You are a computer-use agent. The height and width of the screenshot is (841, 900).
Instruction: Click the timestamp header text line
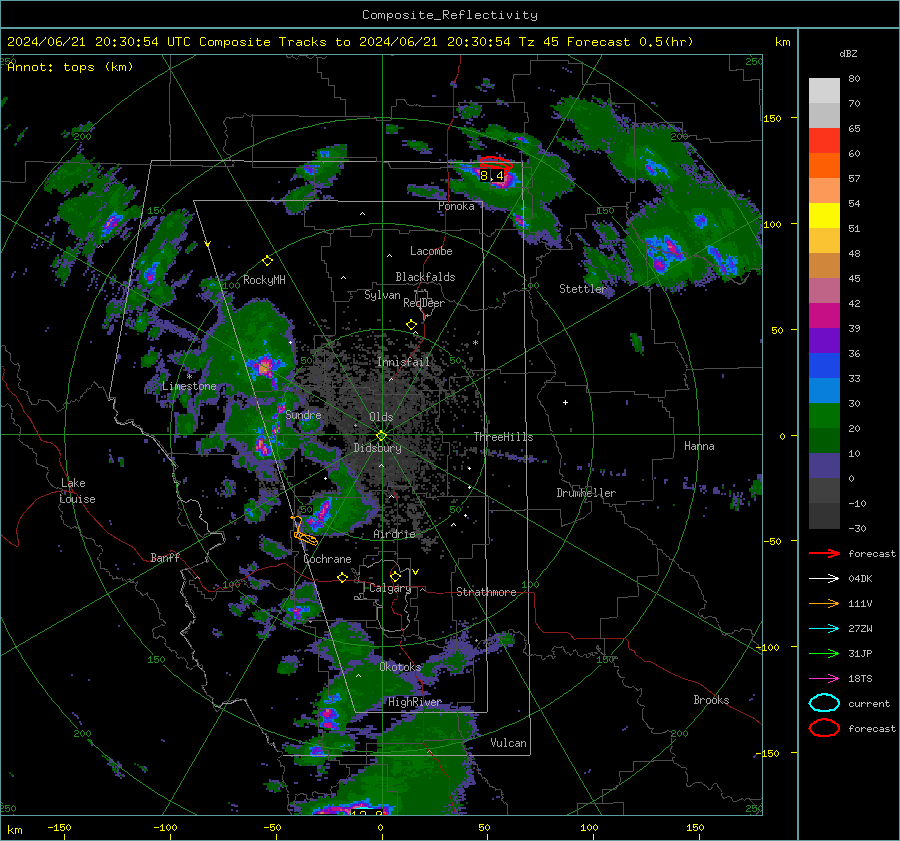(350, 42)
